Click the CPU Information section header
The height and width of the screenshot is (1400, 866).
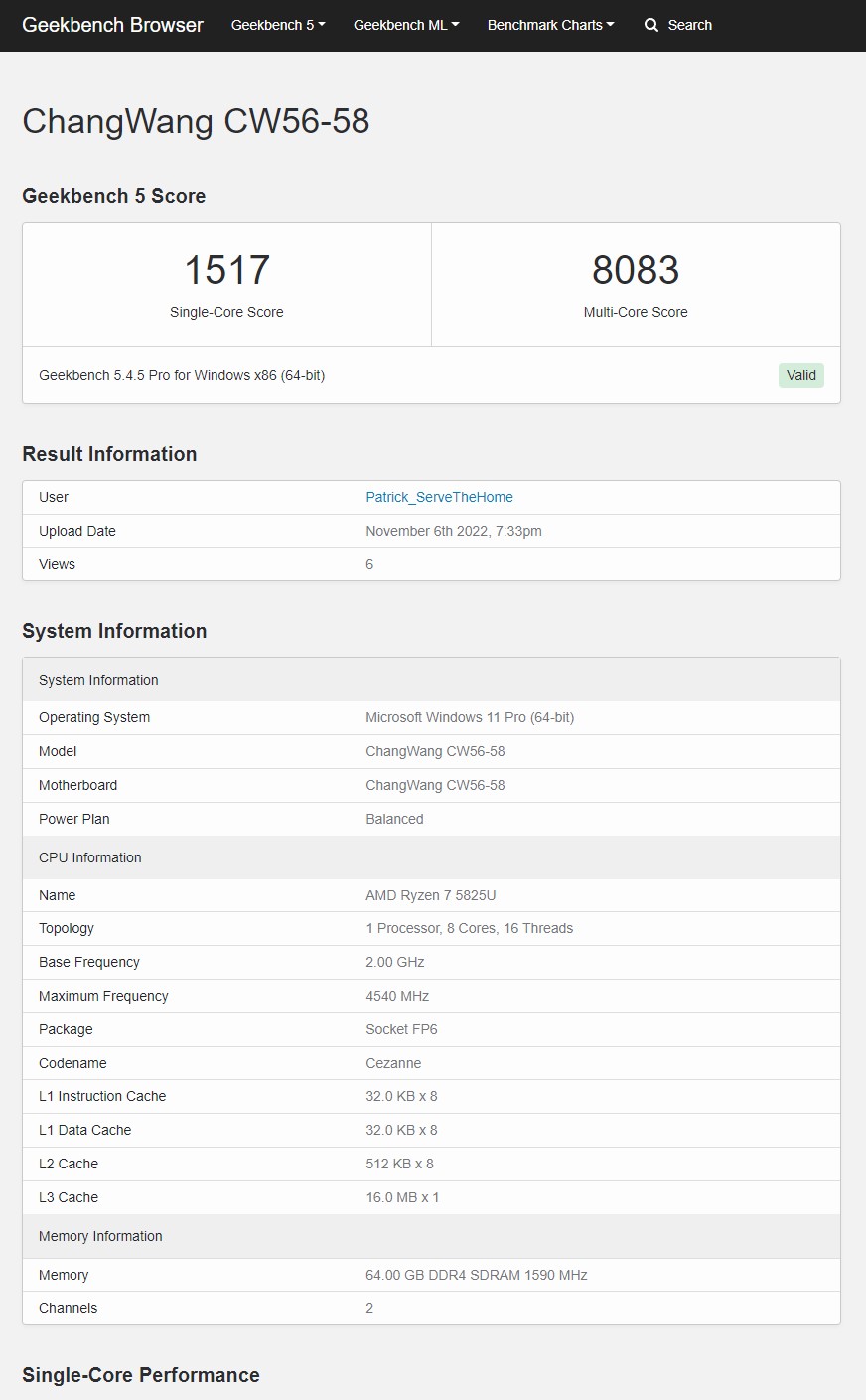pos(90,857)
